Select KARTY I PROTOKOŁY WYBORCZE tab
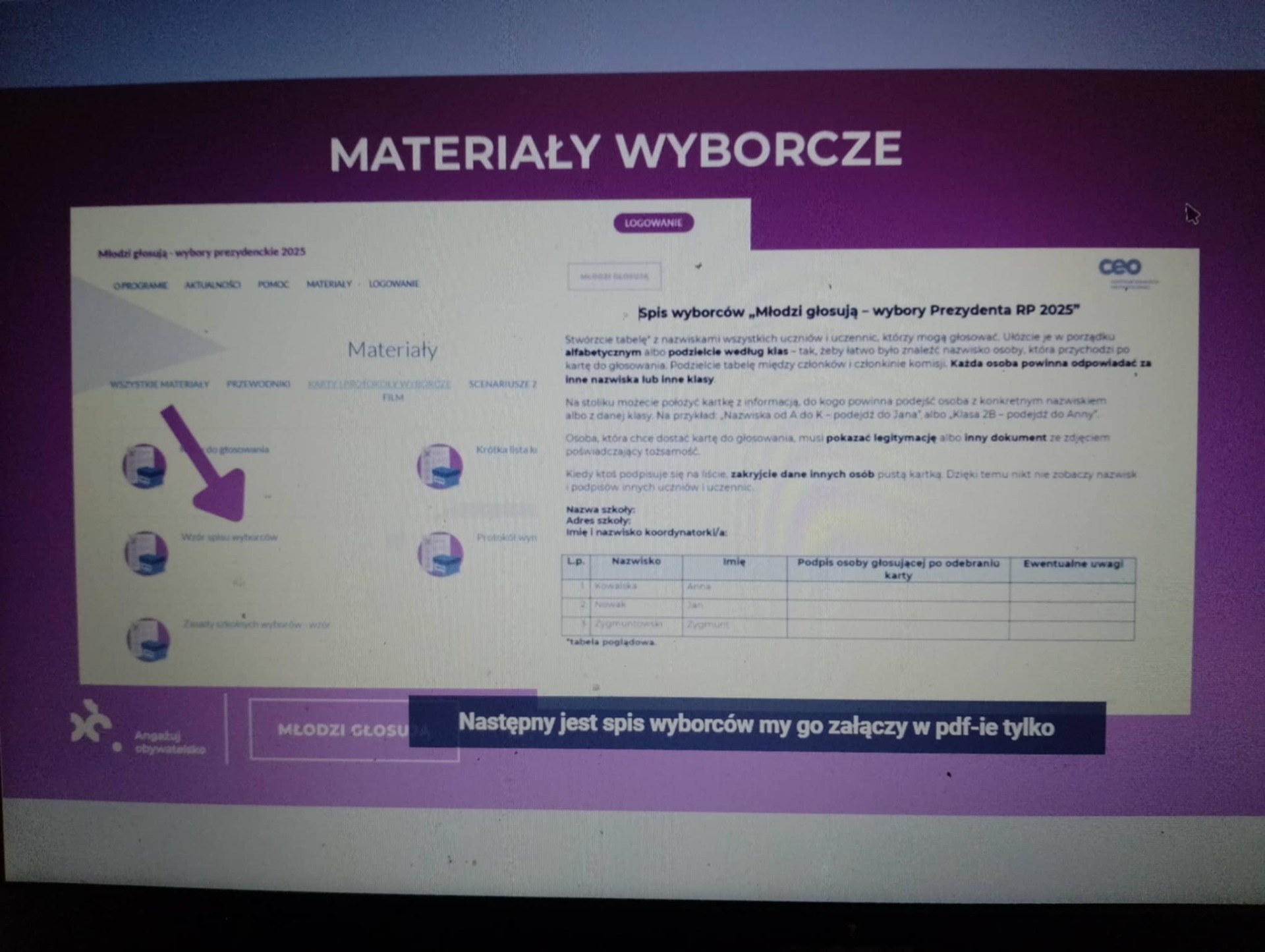 (379, 383)
